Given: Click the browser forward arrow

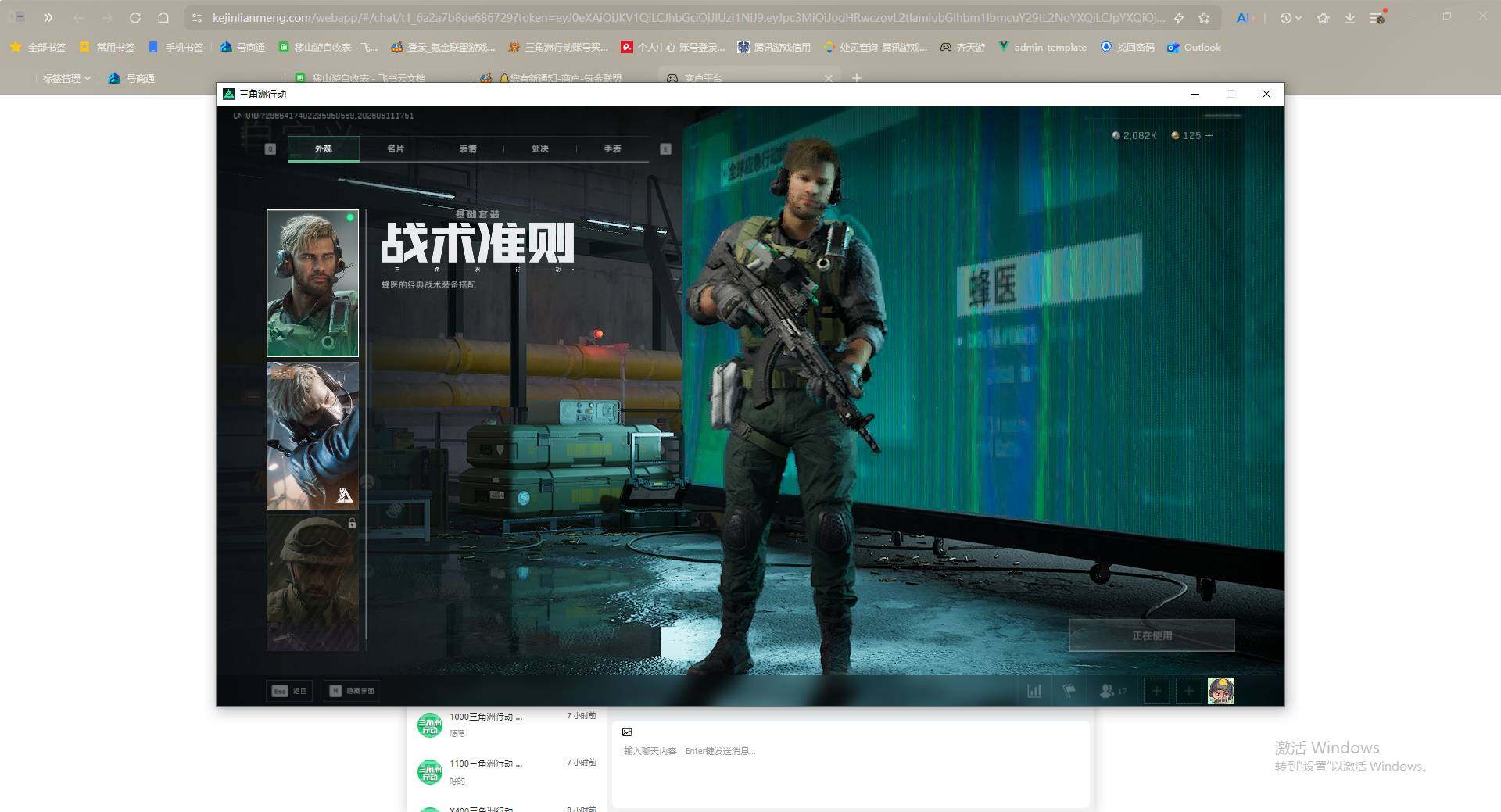Looking at the screenshot, I should (x=107, y=17).
